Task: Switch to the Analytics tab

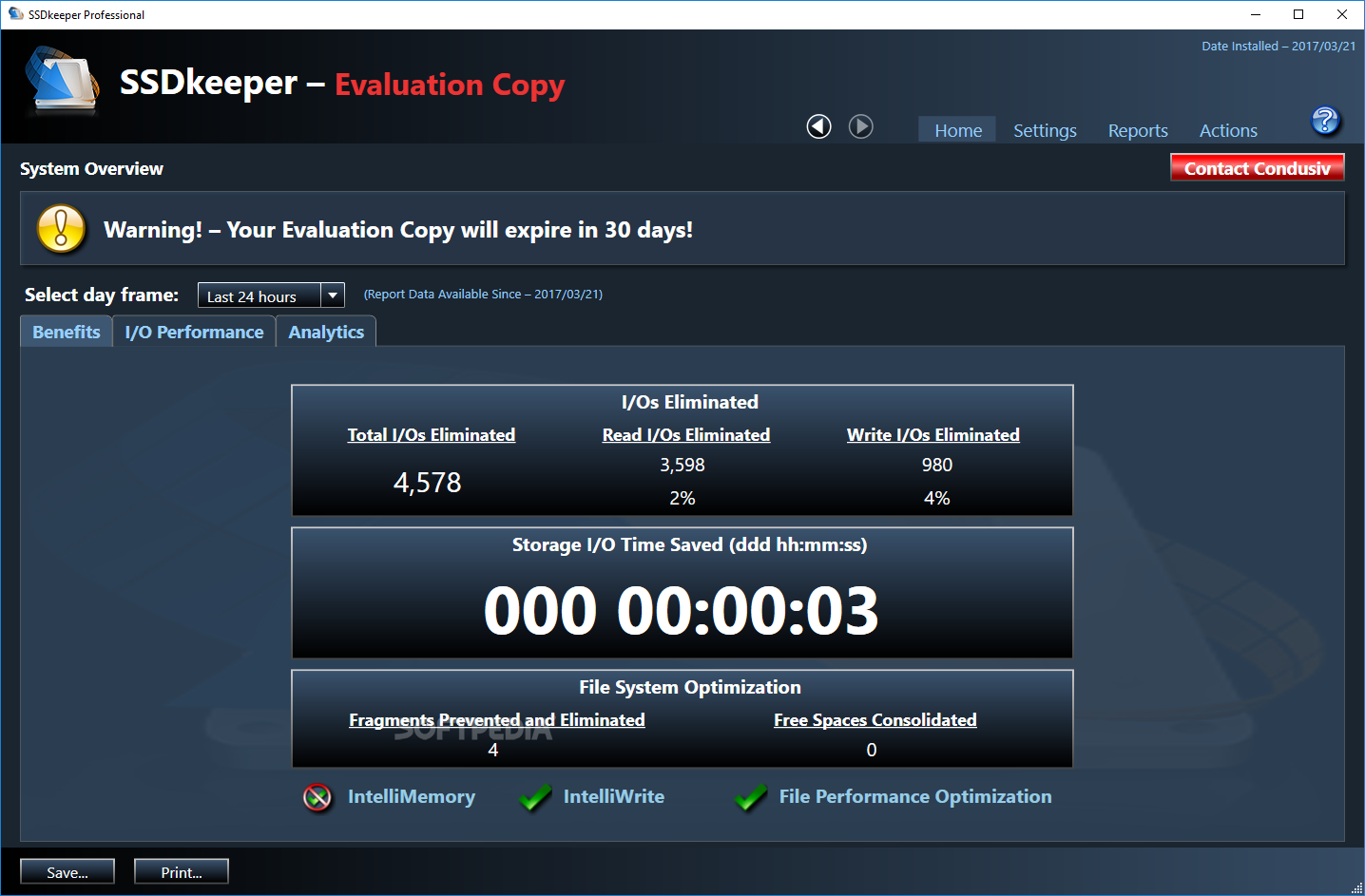Action: (x=326, y=332)
